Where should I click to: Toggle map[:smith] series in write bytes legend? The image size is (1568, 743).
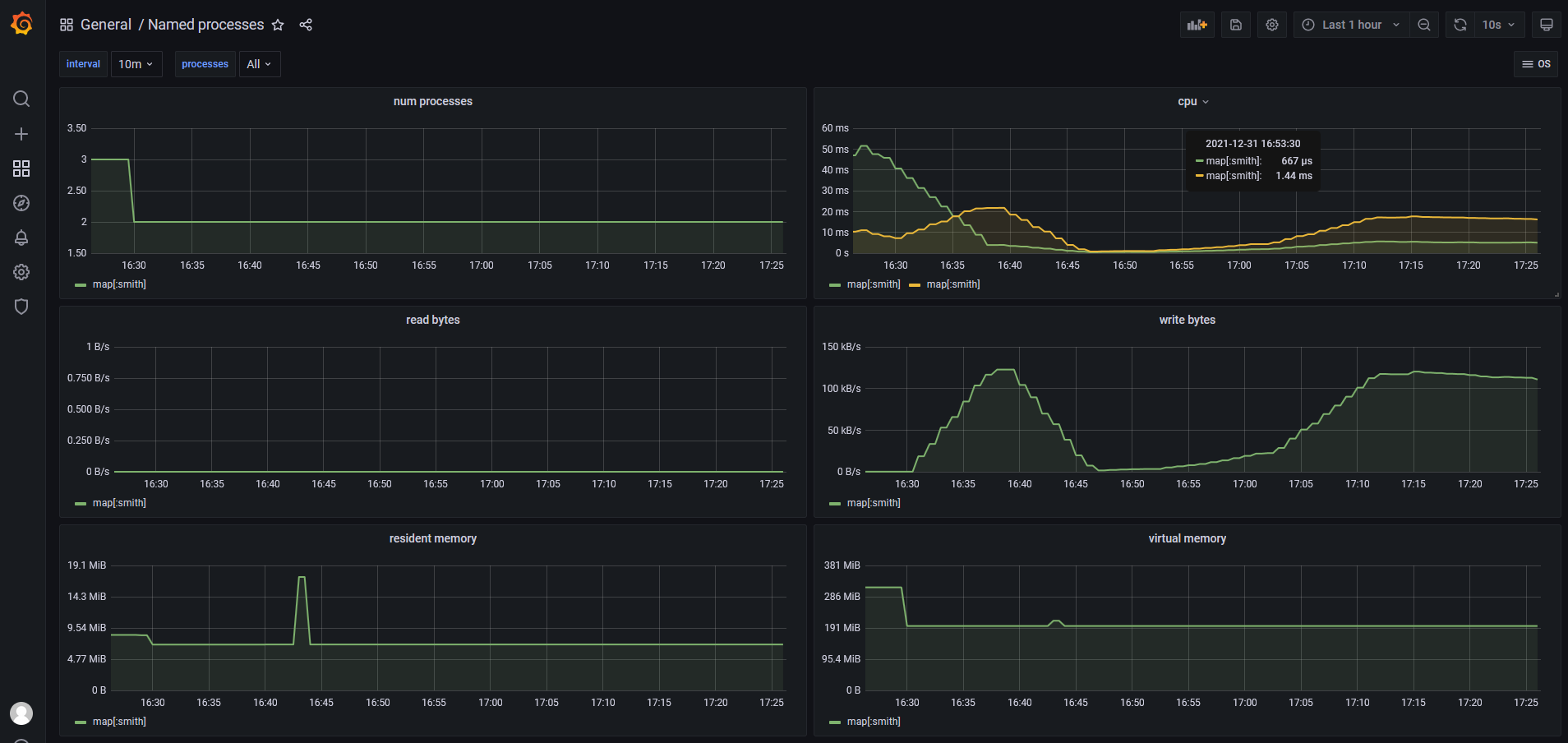(x=873, y=502)
